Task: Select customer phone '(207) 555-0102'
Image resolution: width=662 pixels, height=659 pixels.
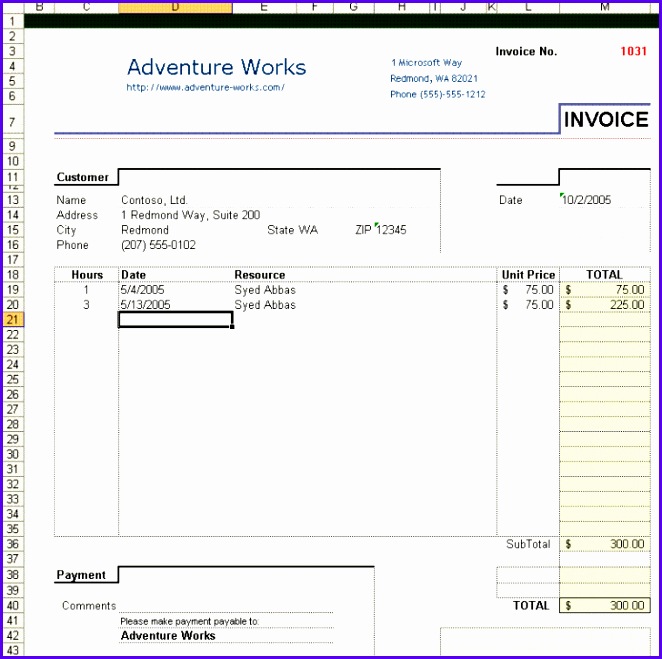Action: coord(158,245)
